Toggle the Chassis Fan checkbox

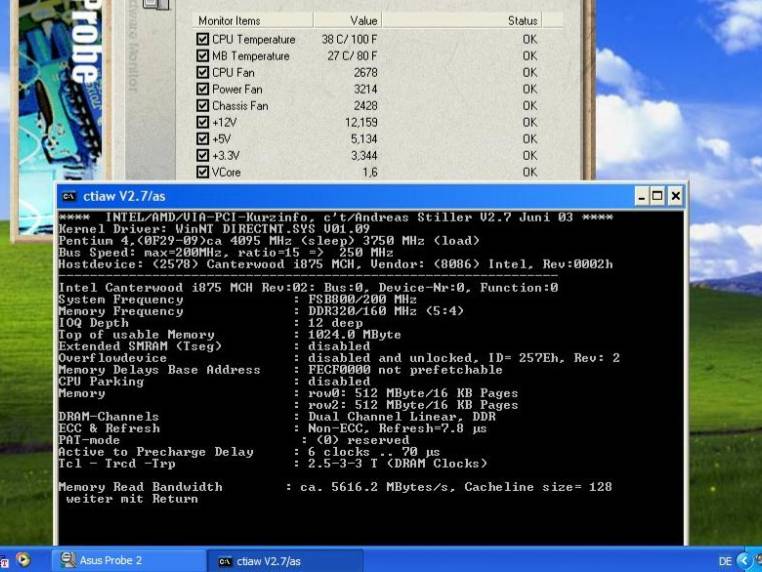point(203,105)
